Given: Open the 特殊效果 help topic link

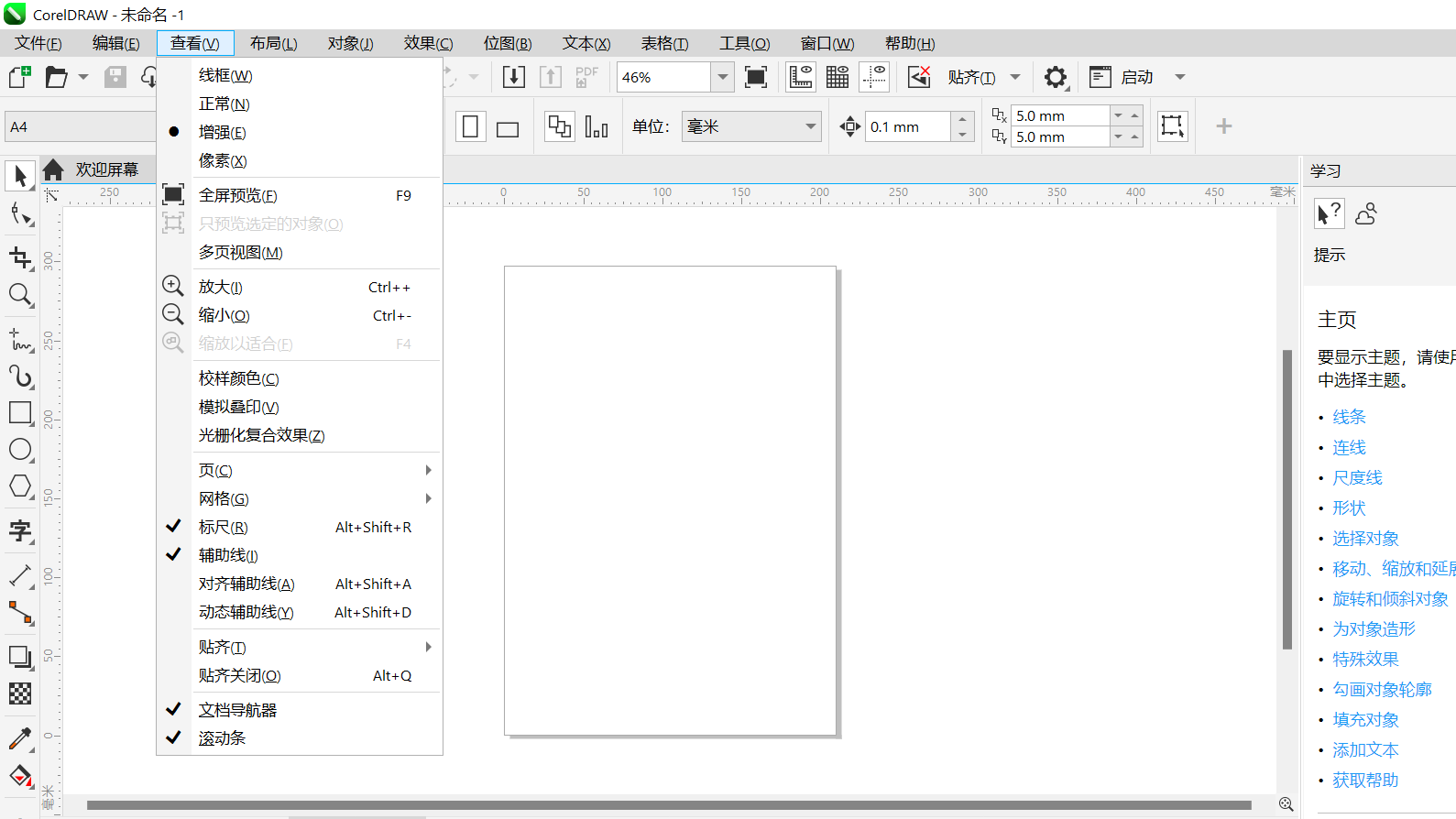Looking at the screenshot, I should click(x=1365, y=659).
